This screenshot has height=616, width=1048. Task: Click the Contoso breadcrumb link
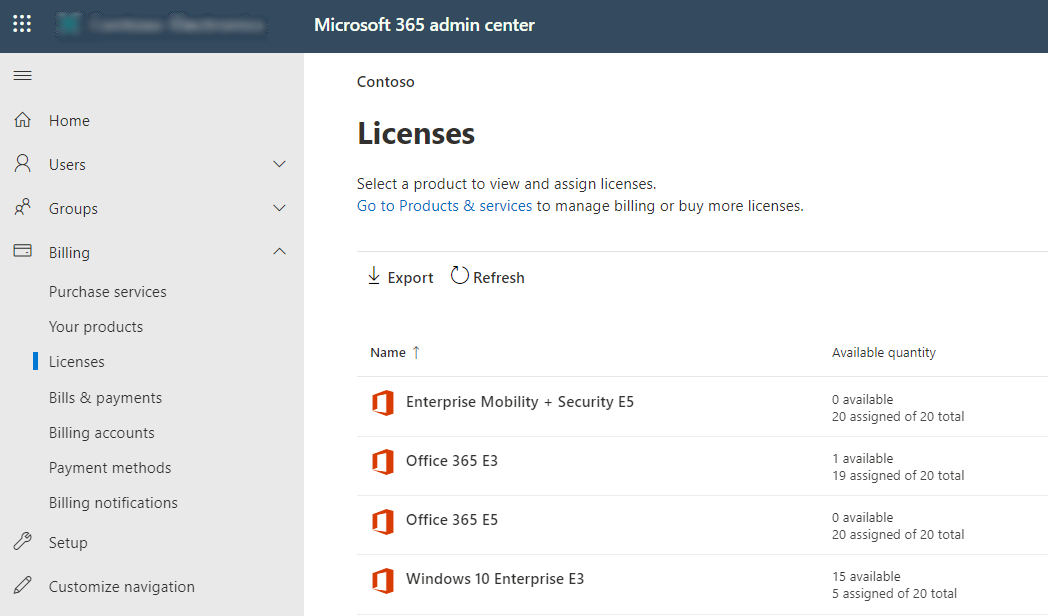click(x=385, y=81)
